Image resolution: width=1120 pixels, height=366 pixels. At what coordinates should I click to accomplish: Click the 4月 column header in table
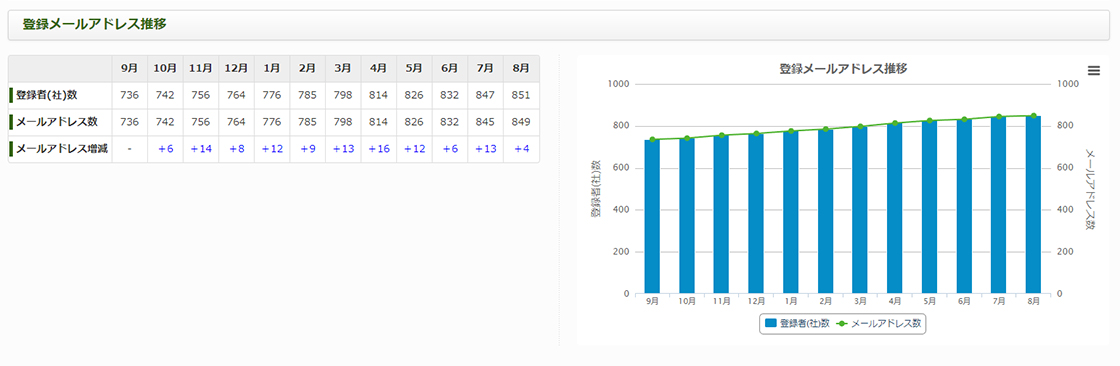(x=379, y=69)
